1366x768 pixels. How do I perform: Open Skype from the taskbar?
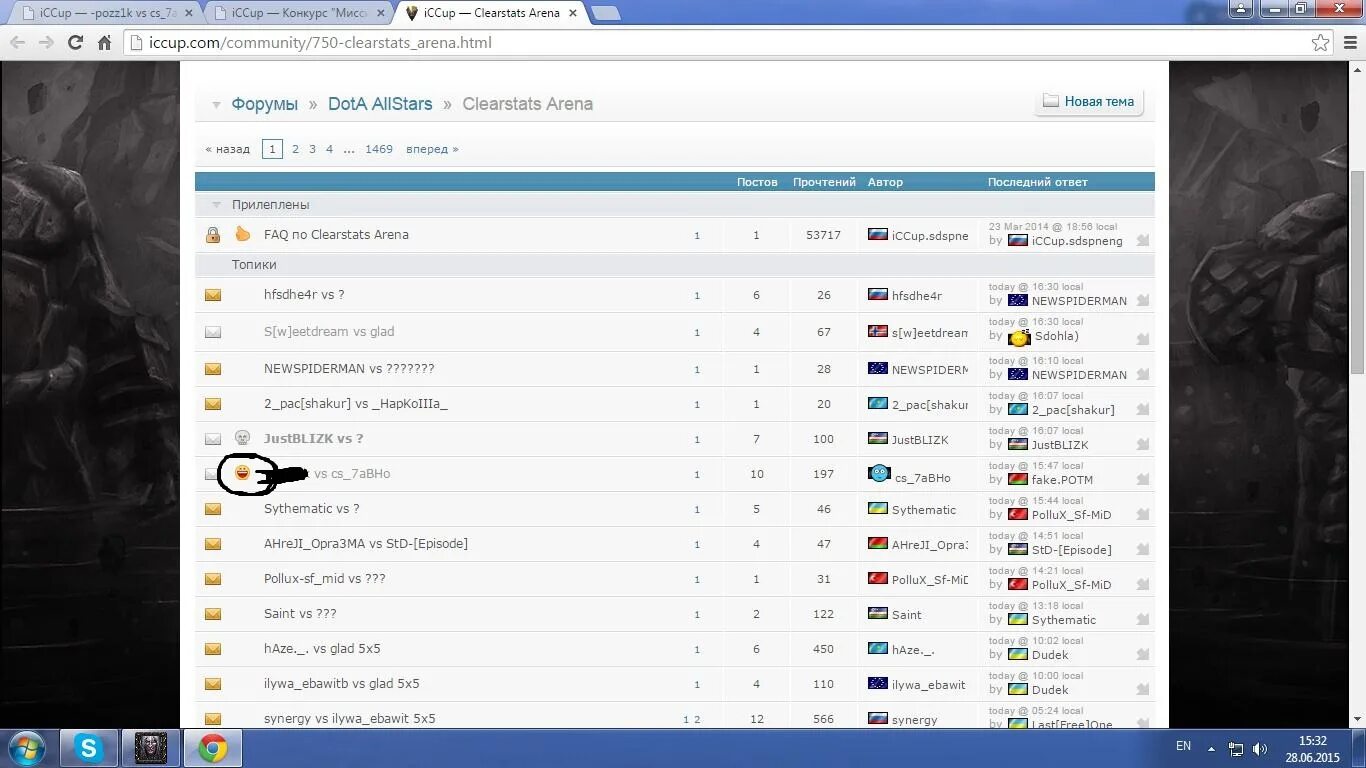(89, 748)
